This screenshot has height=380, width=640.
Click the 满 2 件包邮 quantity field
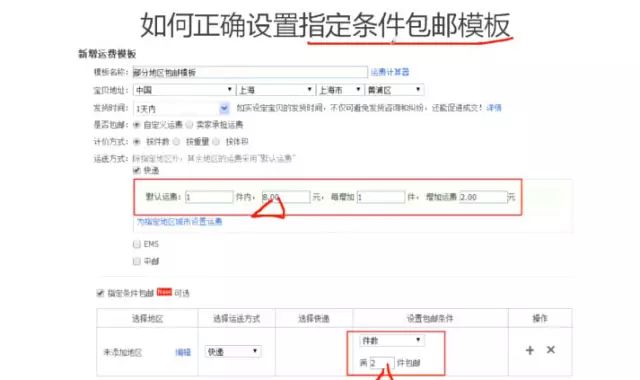[382, 363]
